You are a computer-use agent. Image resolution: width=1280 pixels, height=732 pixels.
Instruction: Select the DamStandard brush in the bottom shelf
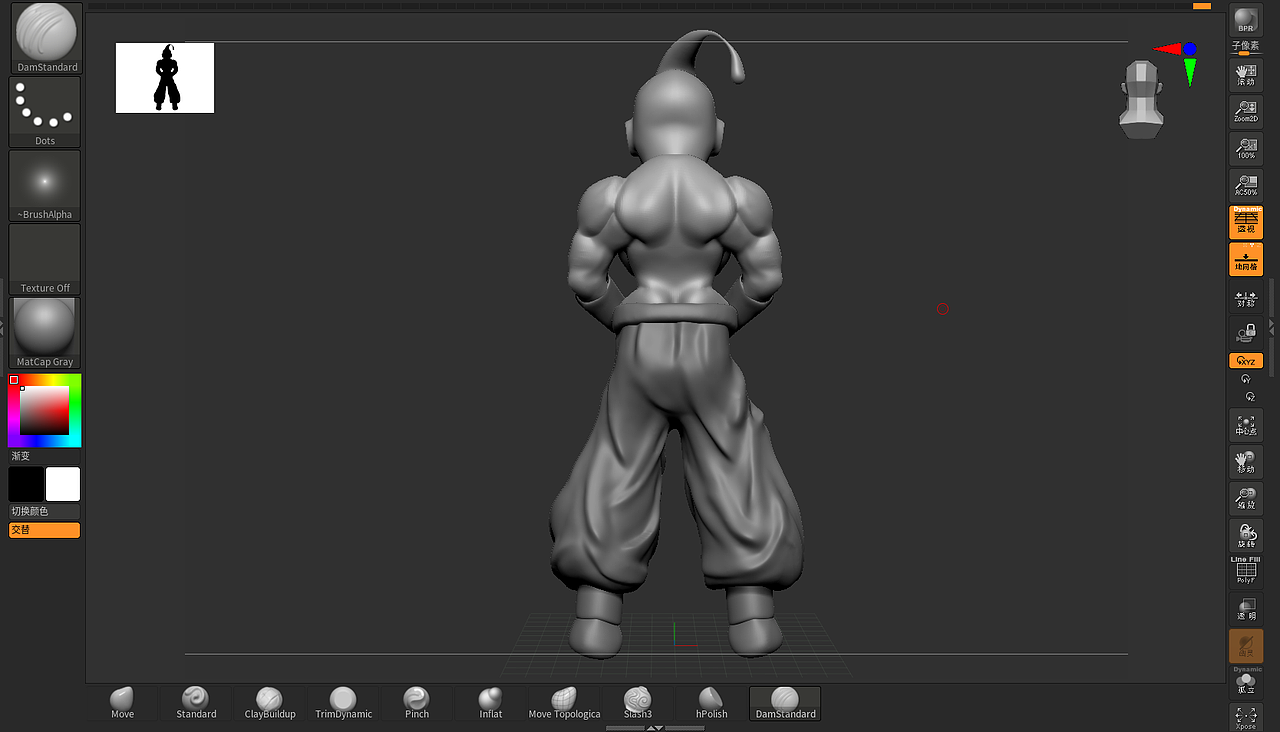coord(785,703)
